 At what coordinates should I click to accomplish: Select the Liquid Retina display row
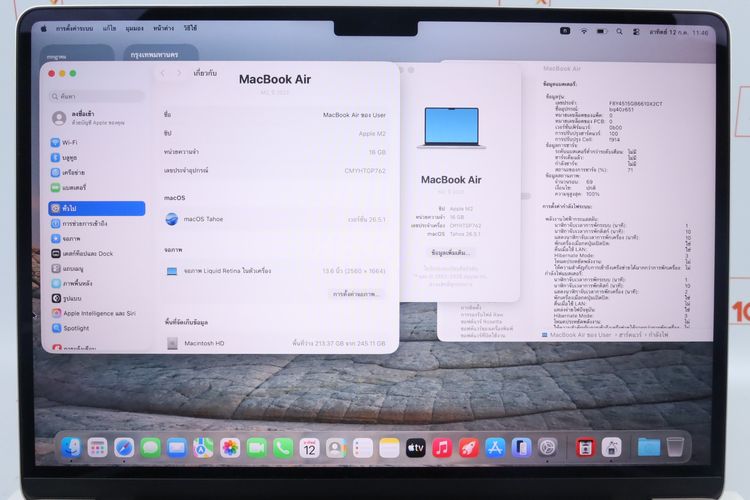click(275, 271)
